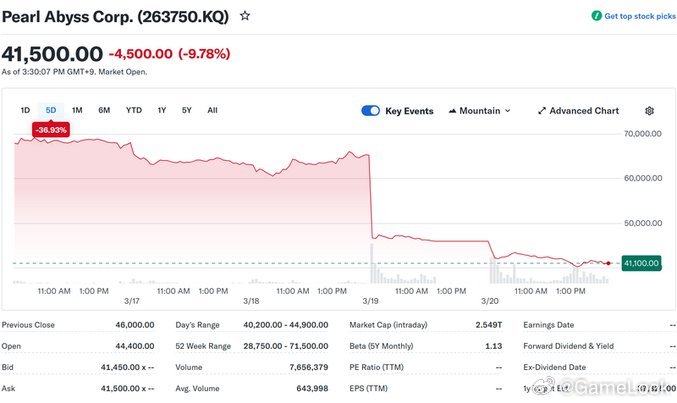The height and width of the screenshot is (403, 677).
Task: Click the Open value 44,400.00
Action: pyautogui.click(x=135, y=346)
